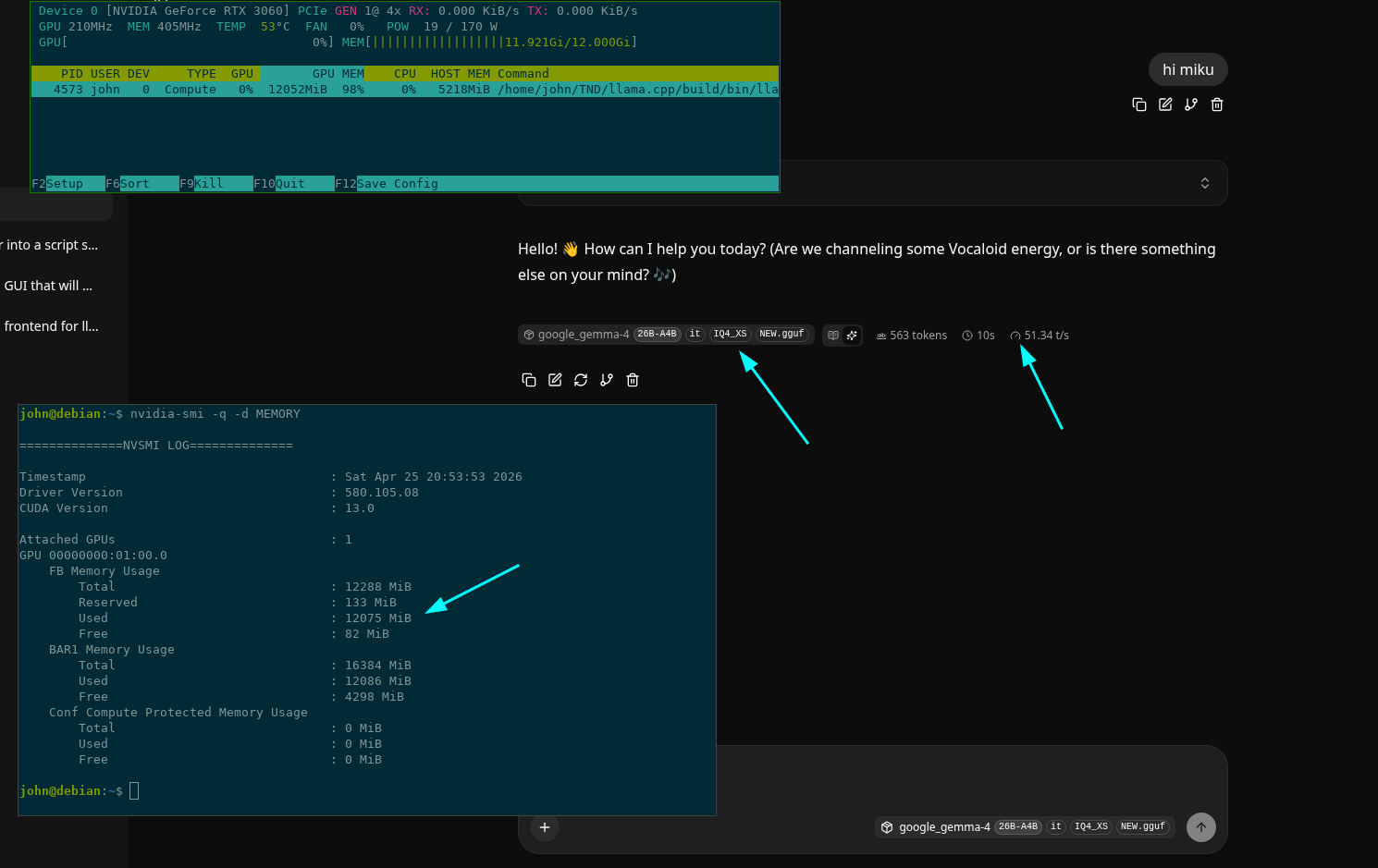
Task: Open the model selector in the chat input
Action: (1025, 827)
